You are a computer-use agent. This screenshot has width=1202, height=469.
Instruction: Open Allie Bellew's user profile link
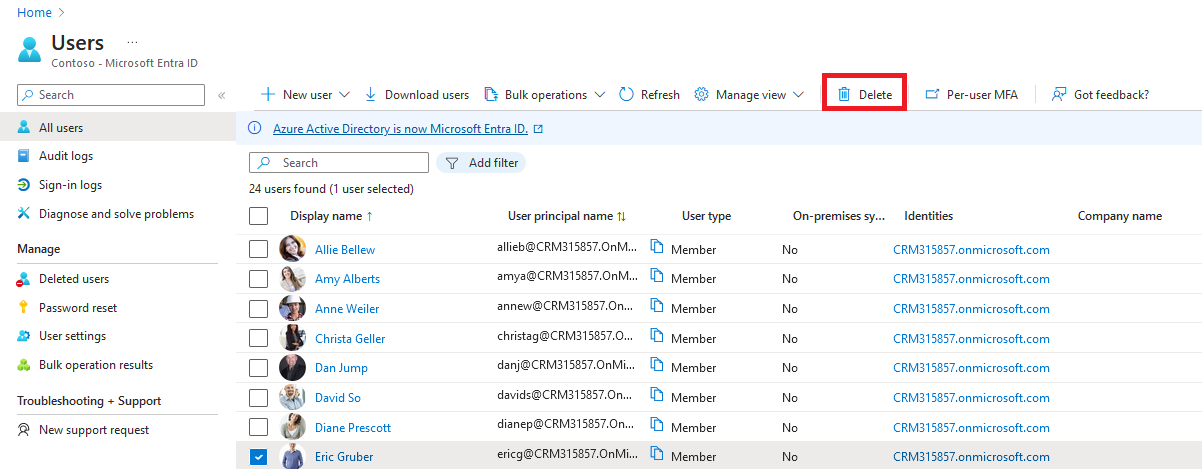345,250
